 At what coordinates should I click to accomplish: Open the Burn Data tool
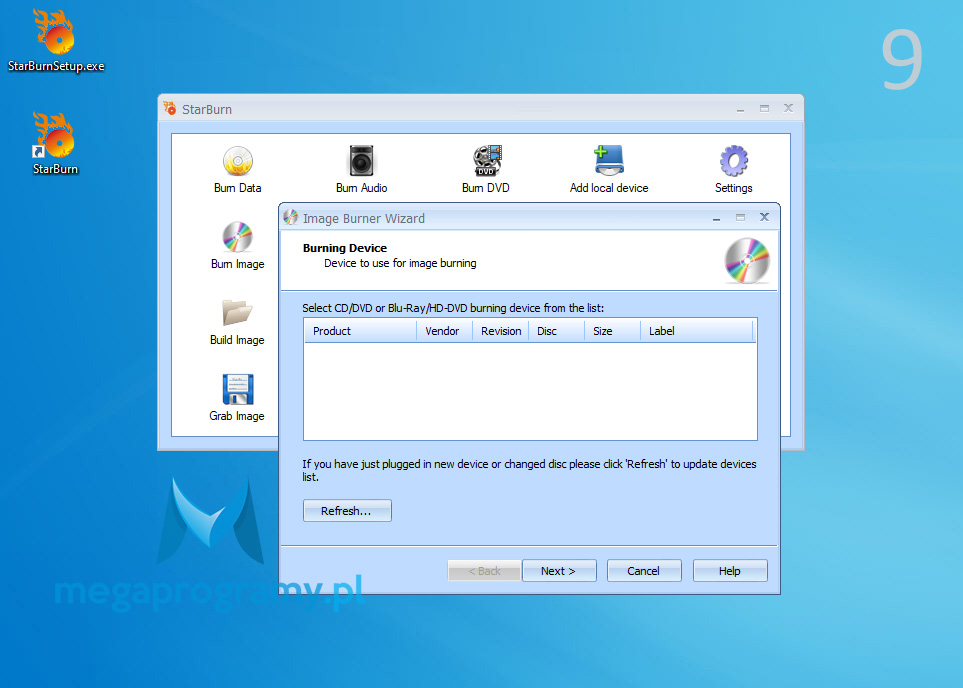point(237,170)
